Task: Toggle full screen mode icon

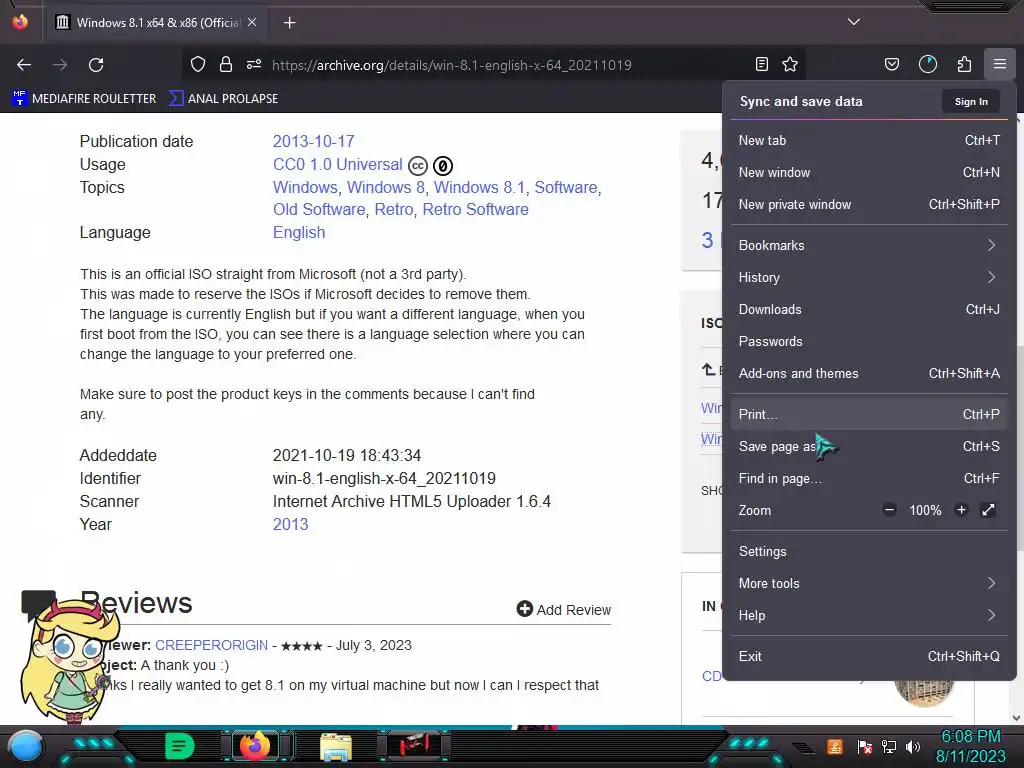Action: pyautogui.click(x=989, y=510)
